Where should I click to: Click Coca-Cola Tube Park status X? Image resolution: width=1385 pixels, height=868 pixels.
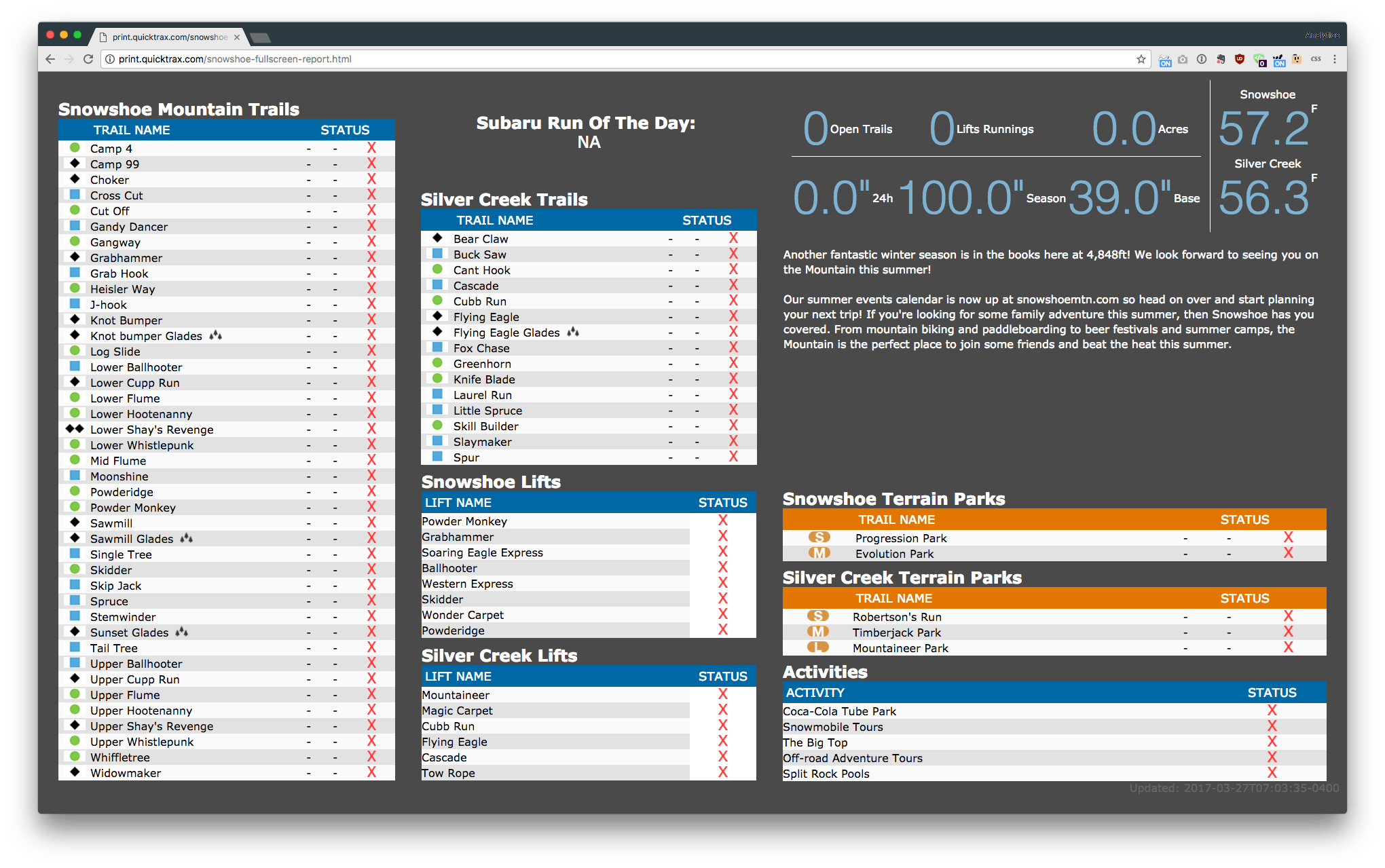click(x=1272, y=711)
